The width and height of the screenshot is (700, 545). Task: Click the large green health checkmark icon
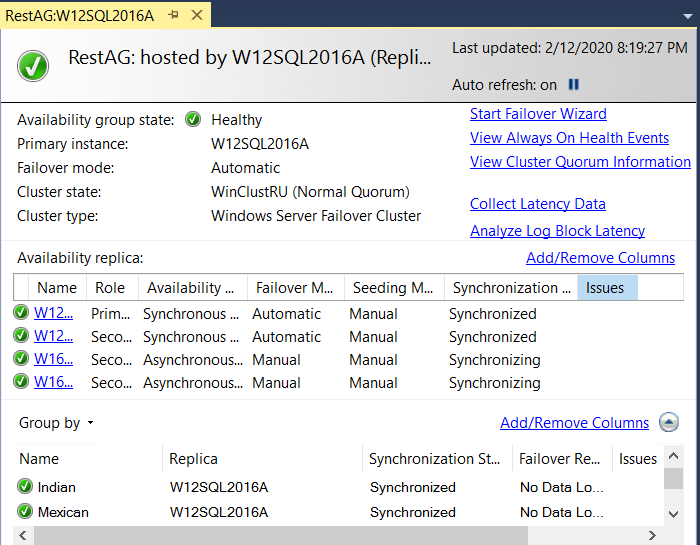33,67
